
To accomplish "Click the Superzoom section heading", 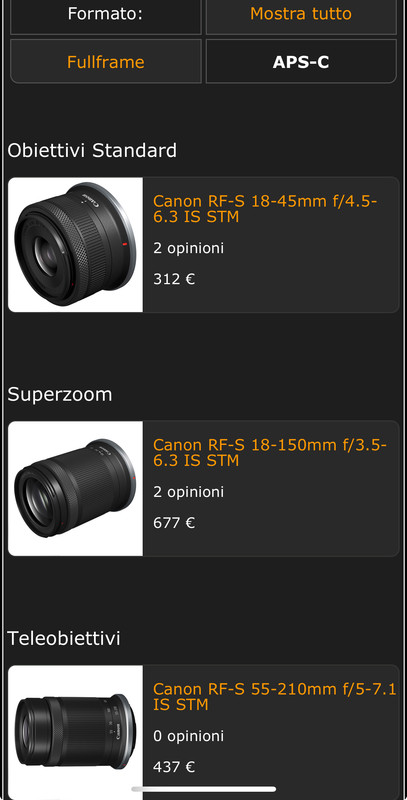I will (x=60, y=394).
